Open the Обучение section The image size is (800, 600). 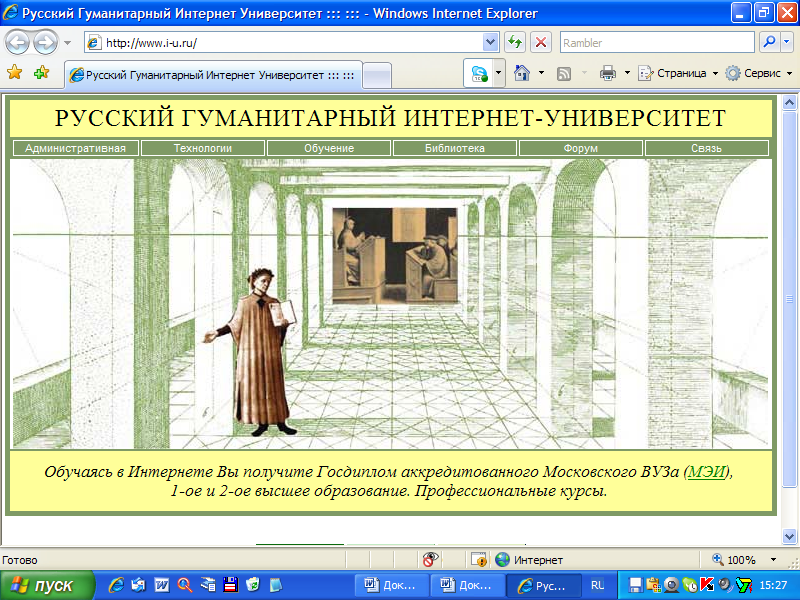(329, 148)
